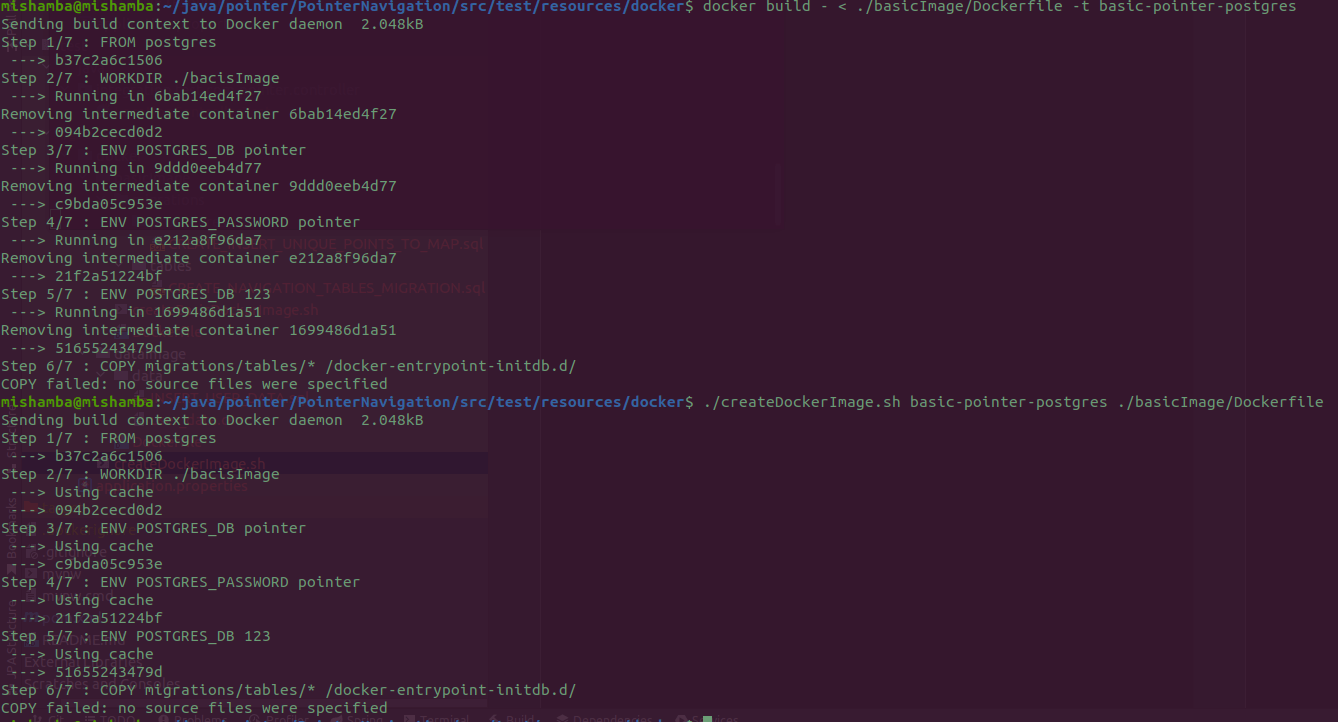Click './basicImage/Dockerfile' argument in second command
This screenshot has width=1338, height=722.
point(1220,402)
